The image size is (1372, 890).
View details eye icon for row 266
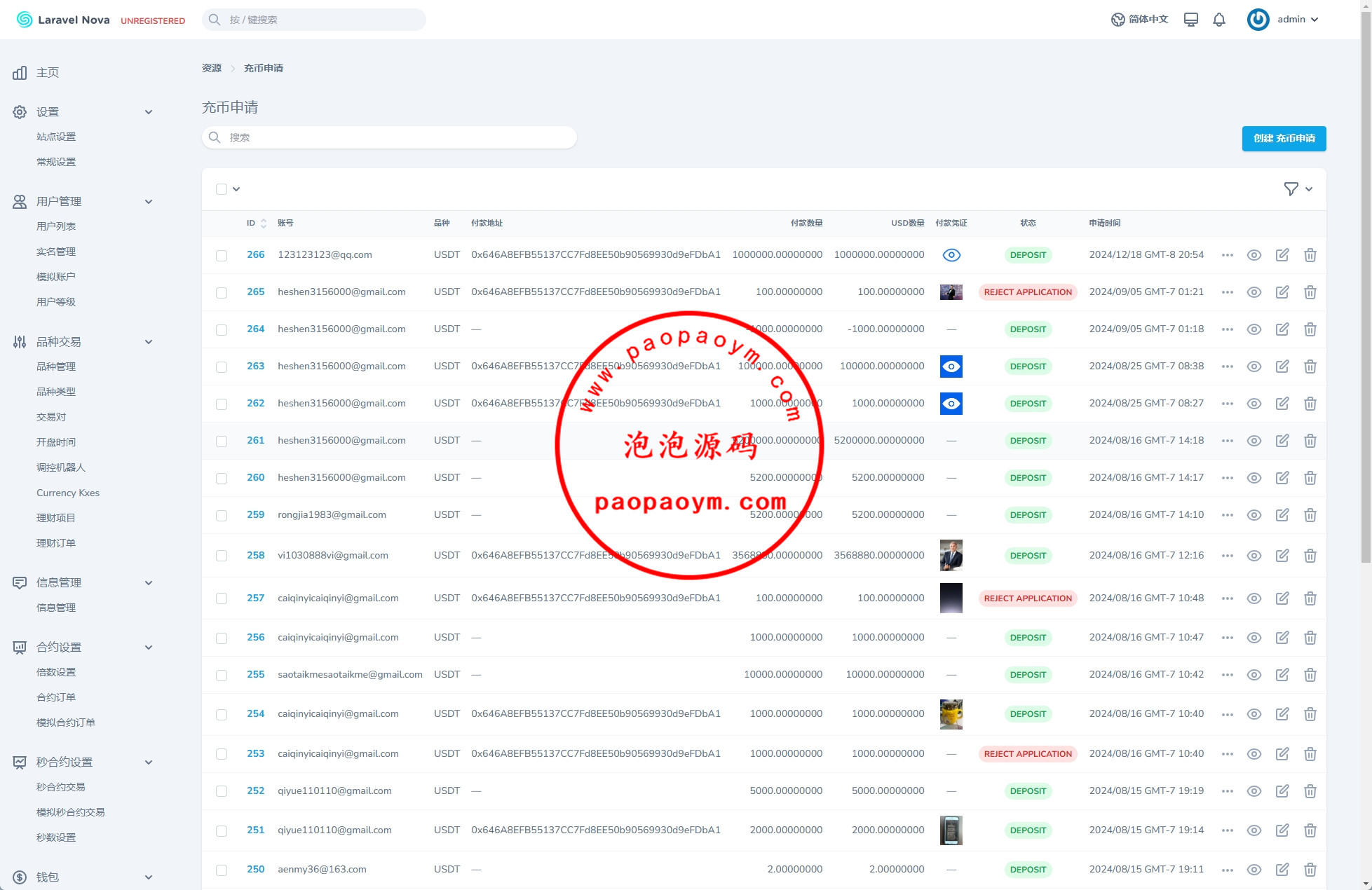pos(1254,255)
